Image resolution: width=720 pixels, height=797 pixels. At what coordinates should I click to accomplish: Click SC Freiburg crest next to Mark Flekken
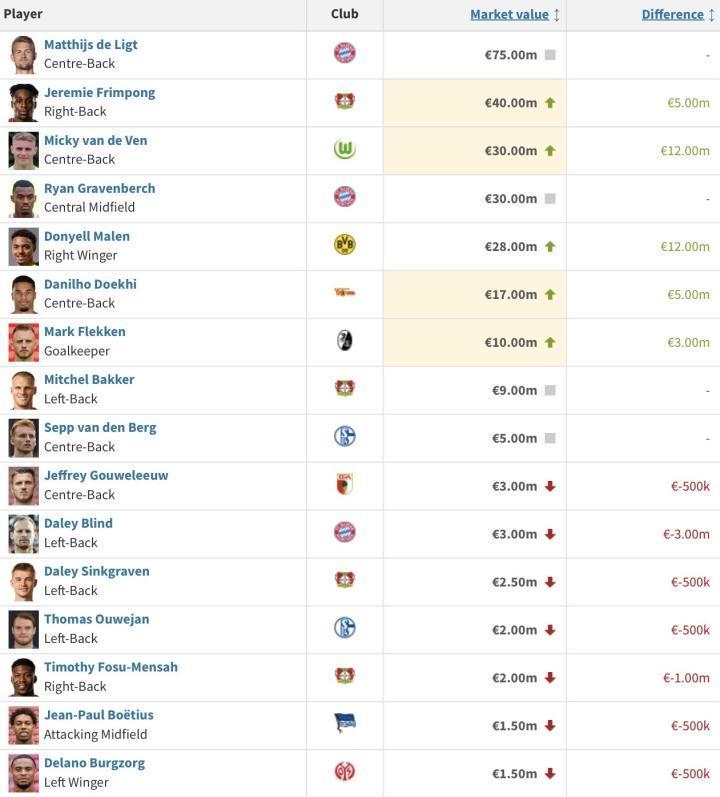344,341
